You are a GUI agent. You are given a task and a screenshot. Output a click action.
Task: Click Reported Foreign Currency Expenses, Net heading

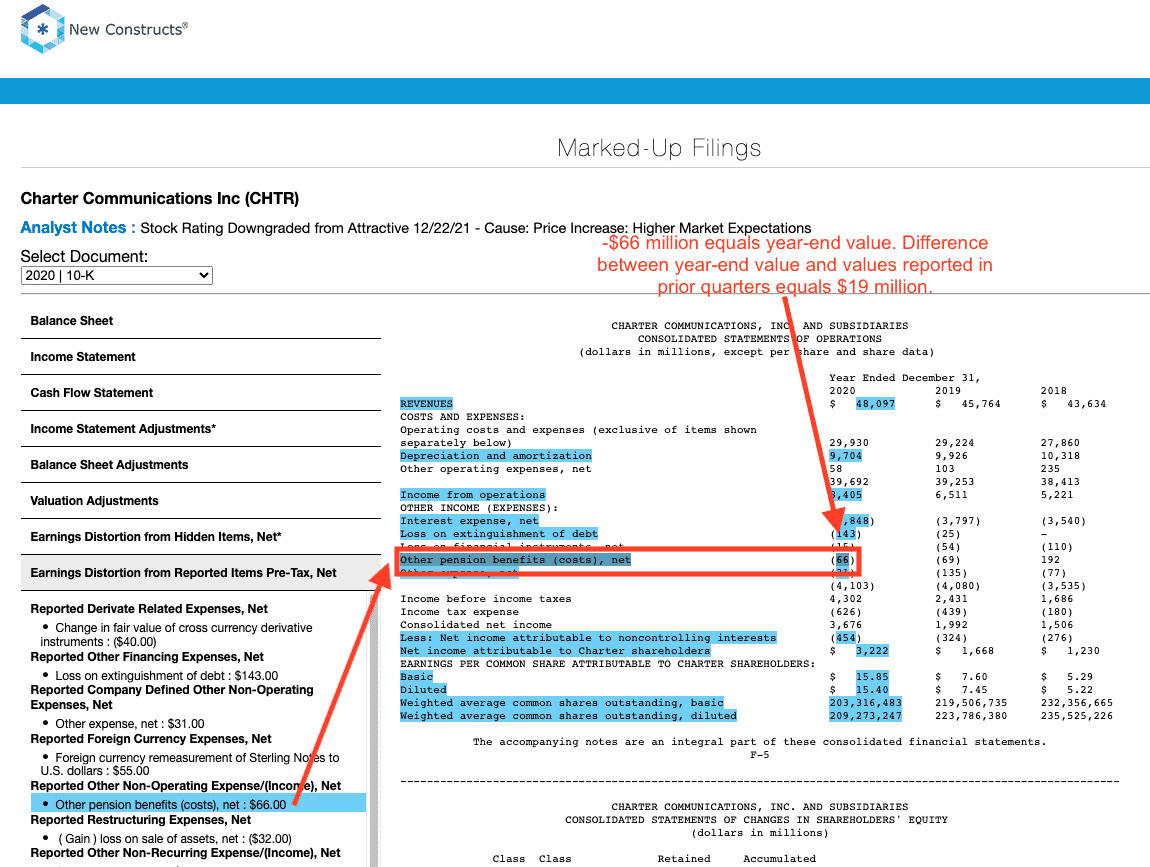[x=150, y=739]
